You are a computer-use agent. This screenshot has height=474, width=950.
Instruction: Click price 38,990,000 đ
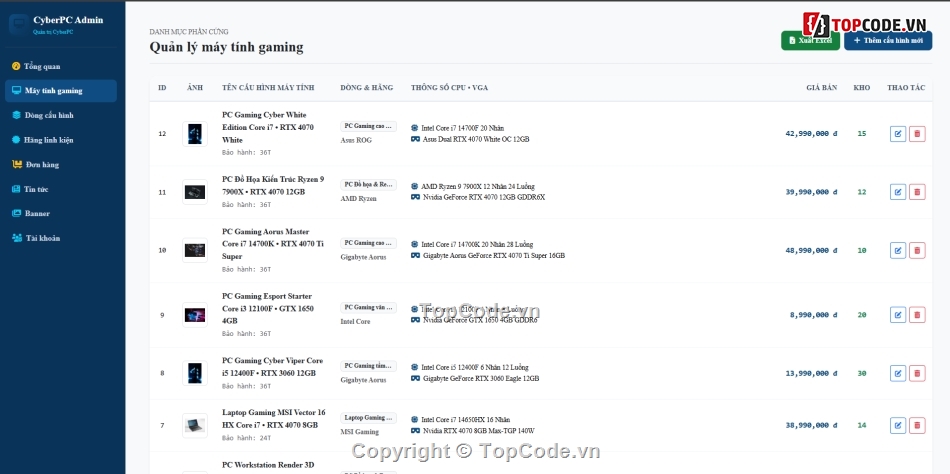[x=811, y=426]
